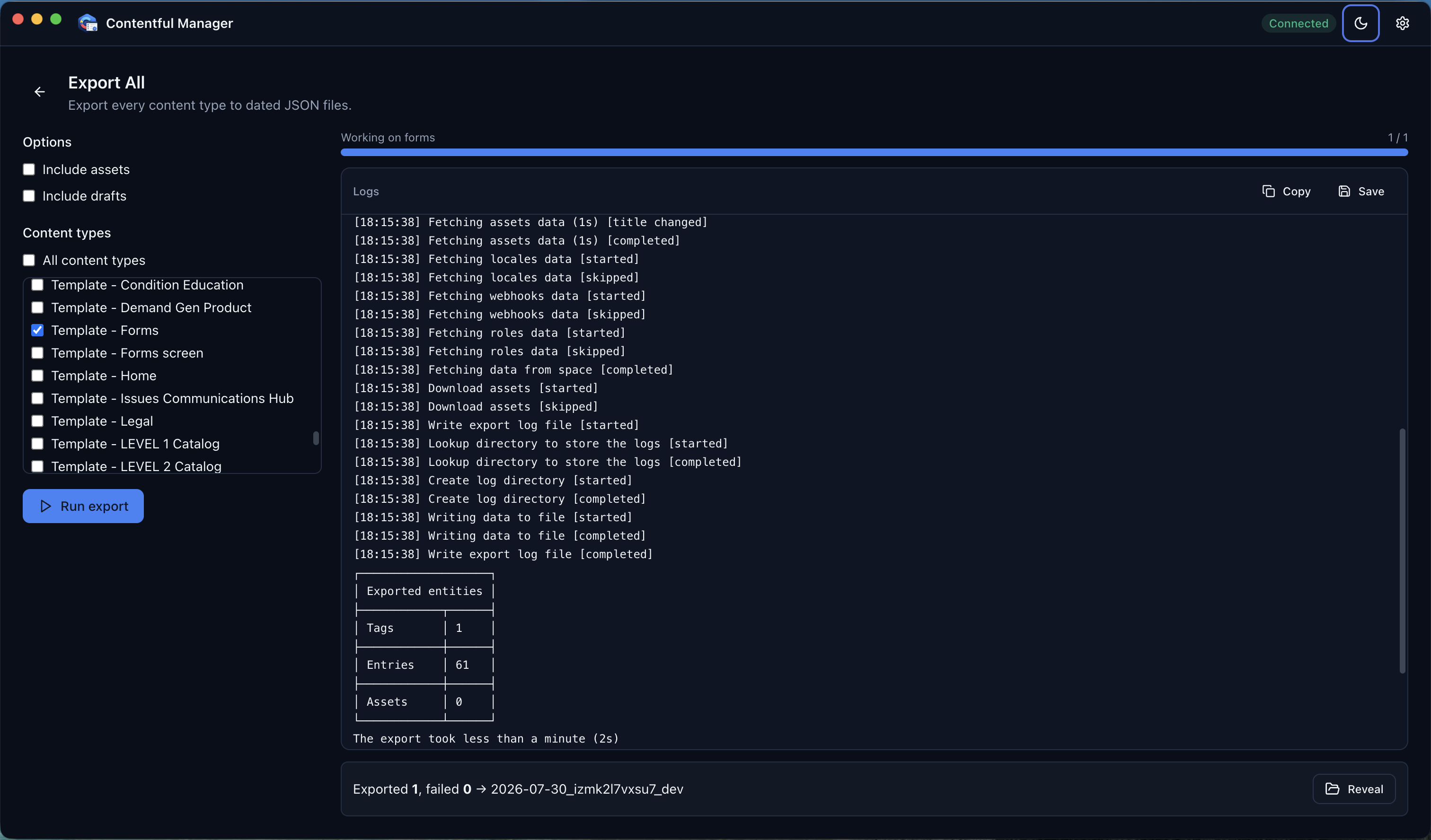Image resolution: width=1431 pixels, height=840 pixels.
Task: Click log line 'Fetching webhooks data [skipped]'
Action: (500, 315)
